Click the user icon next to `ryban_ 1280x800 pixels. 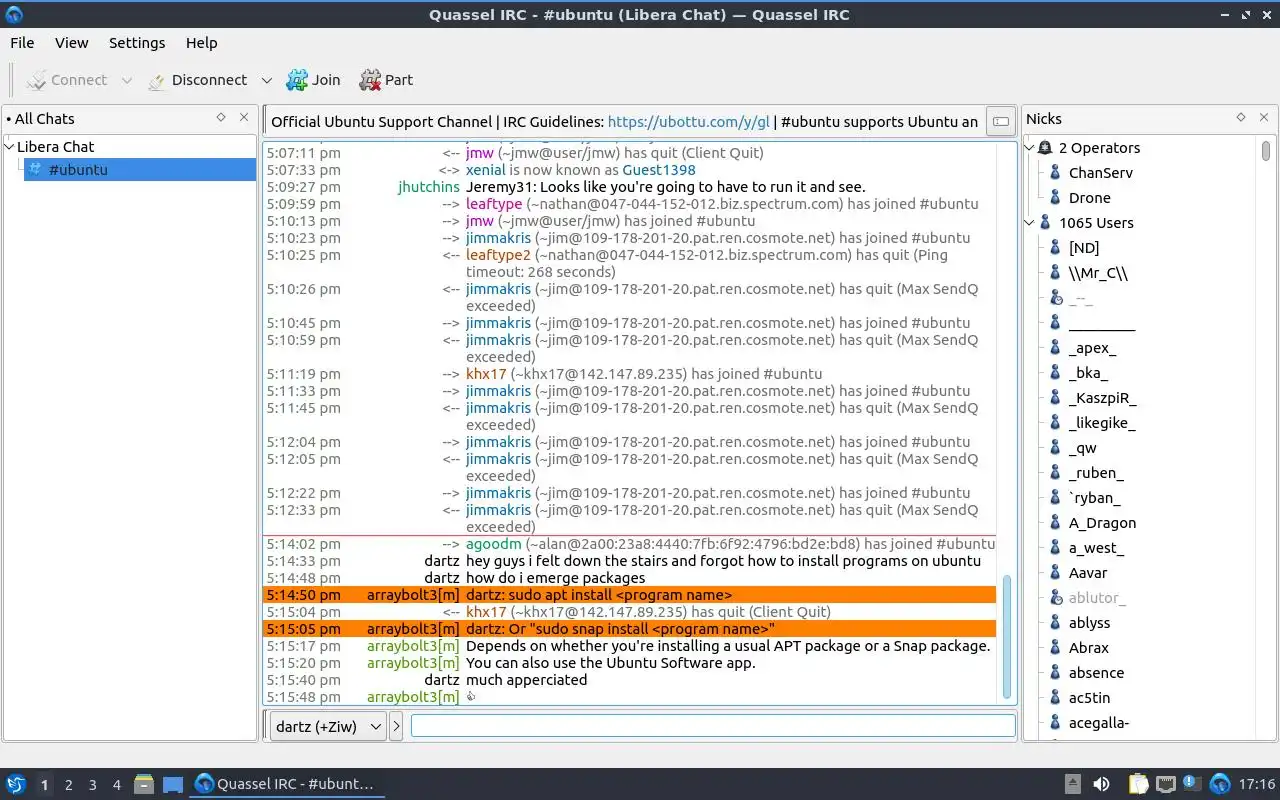point(1055,498)
